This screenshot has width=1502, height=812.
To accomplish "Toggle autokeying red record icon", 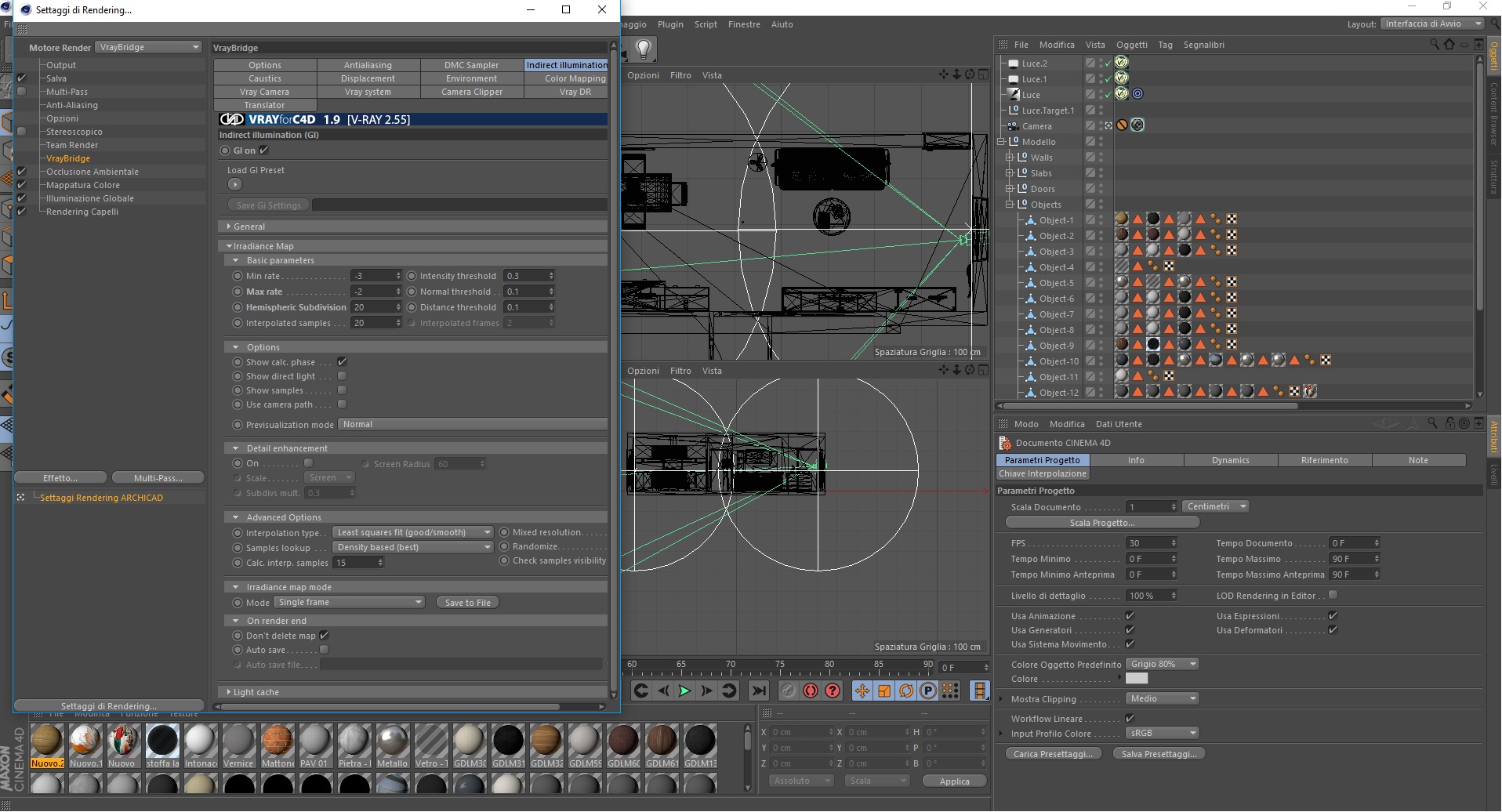I will (811, 691).
